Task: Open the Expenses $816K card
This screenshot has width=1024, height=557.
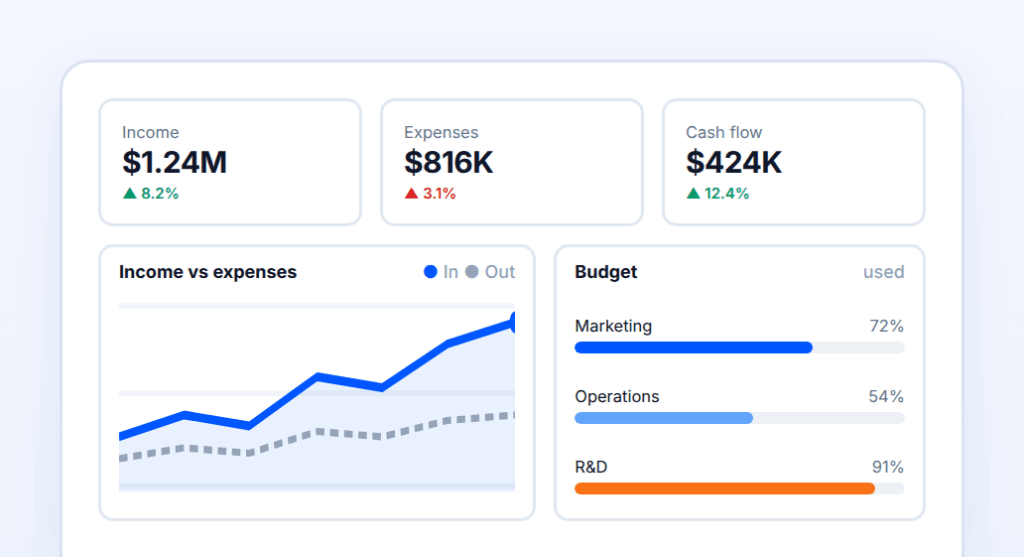Action: click(512, 163)
